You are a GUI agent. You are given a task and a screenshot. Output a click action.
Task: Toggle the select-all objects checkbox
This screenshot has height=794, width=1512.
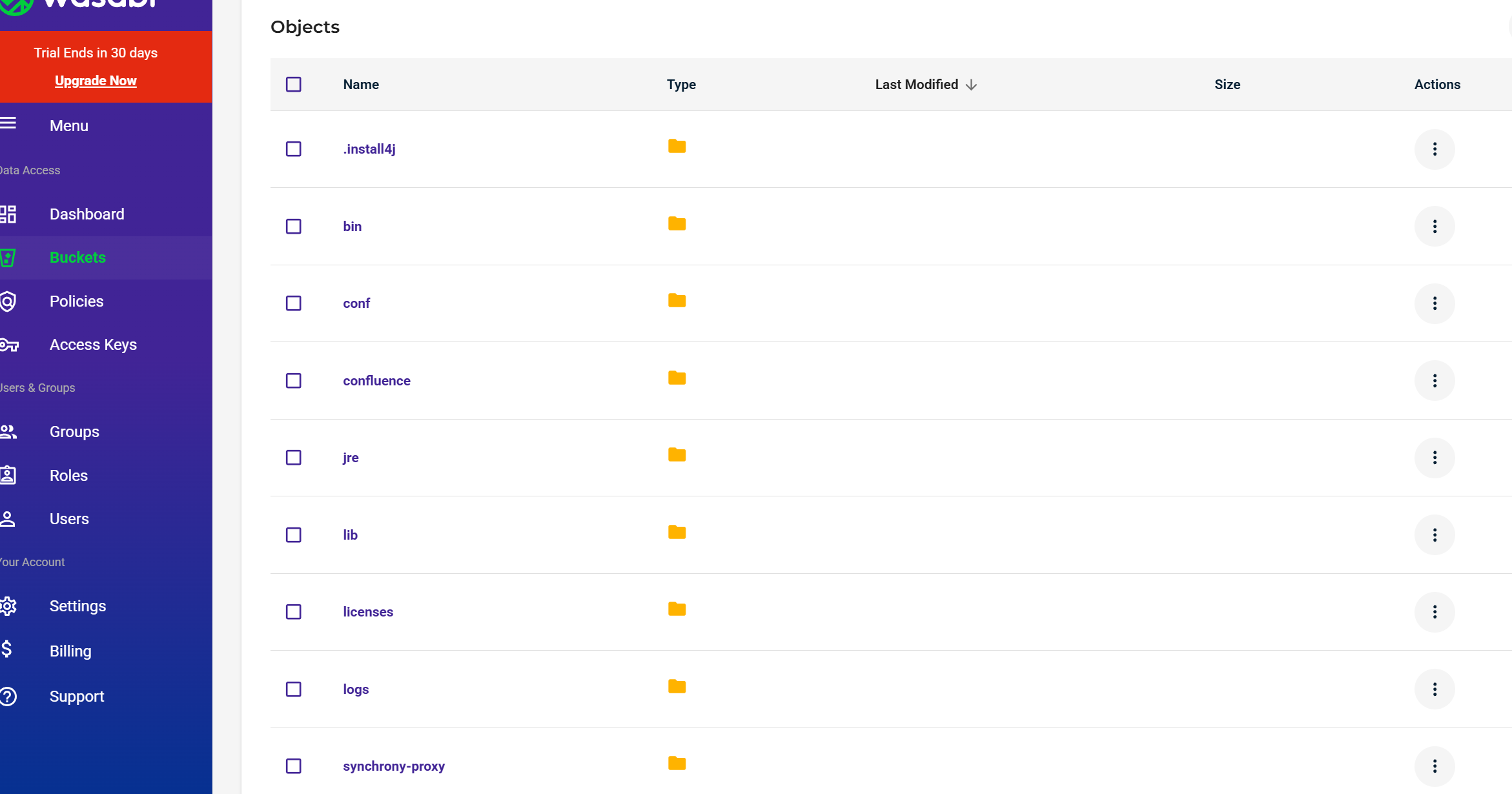pos(294,85)
